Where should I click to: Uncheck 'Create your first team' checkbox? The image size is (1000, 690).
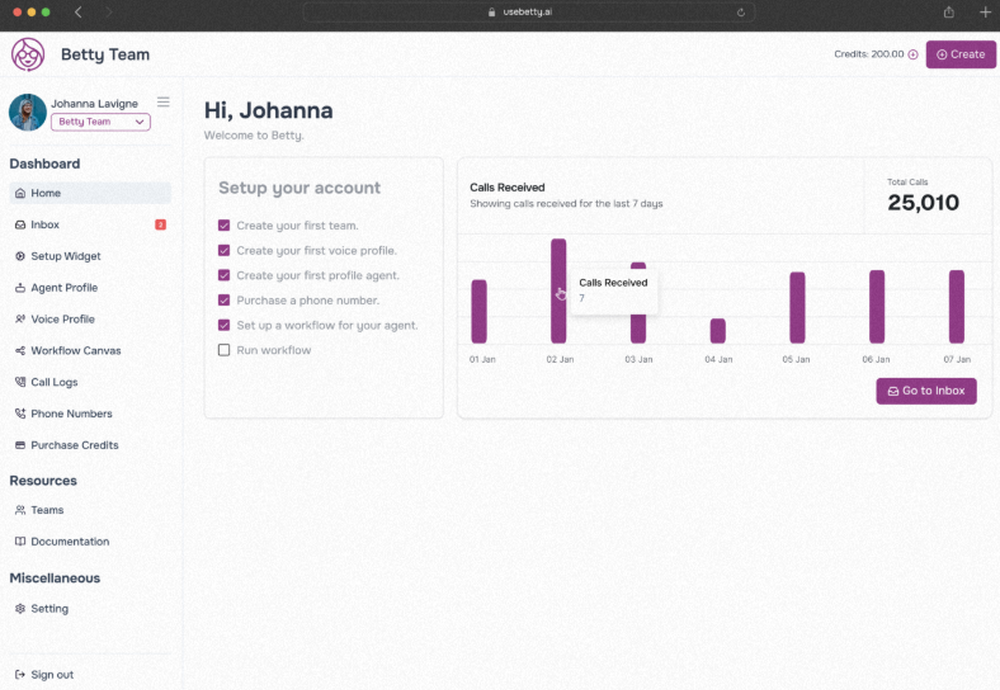[x=224, y=225]
